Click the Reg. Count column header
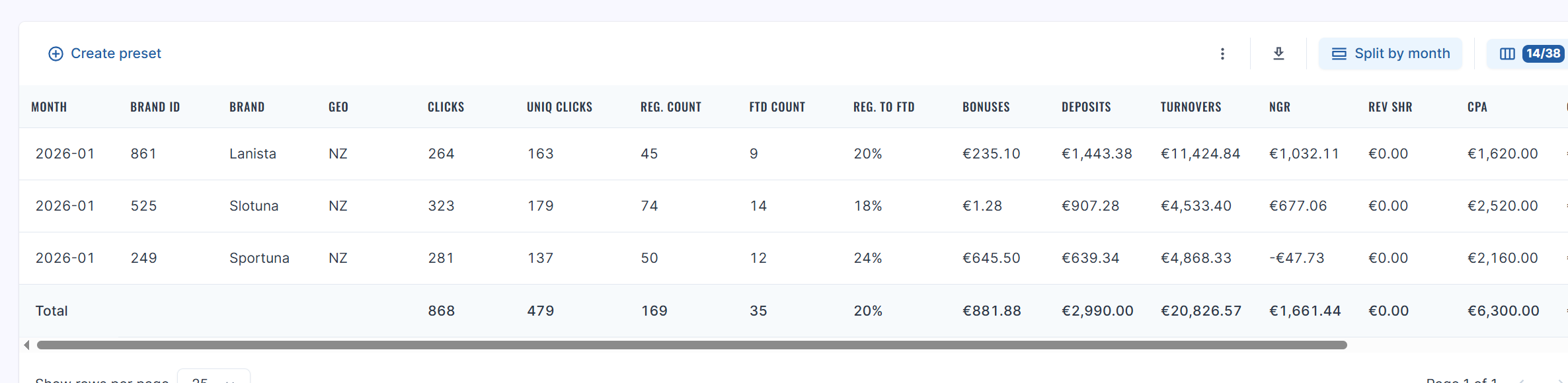The image size is (1568, 383). [x=670, y=107]
